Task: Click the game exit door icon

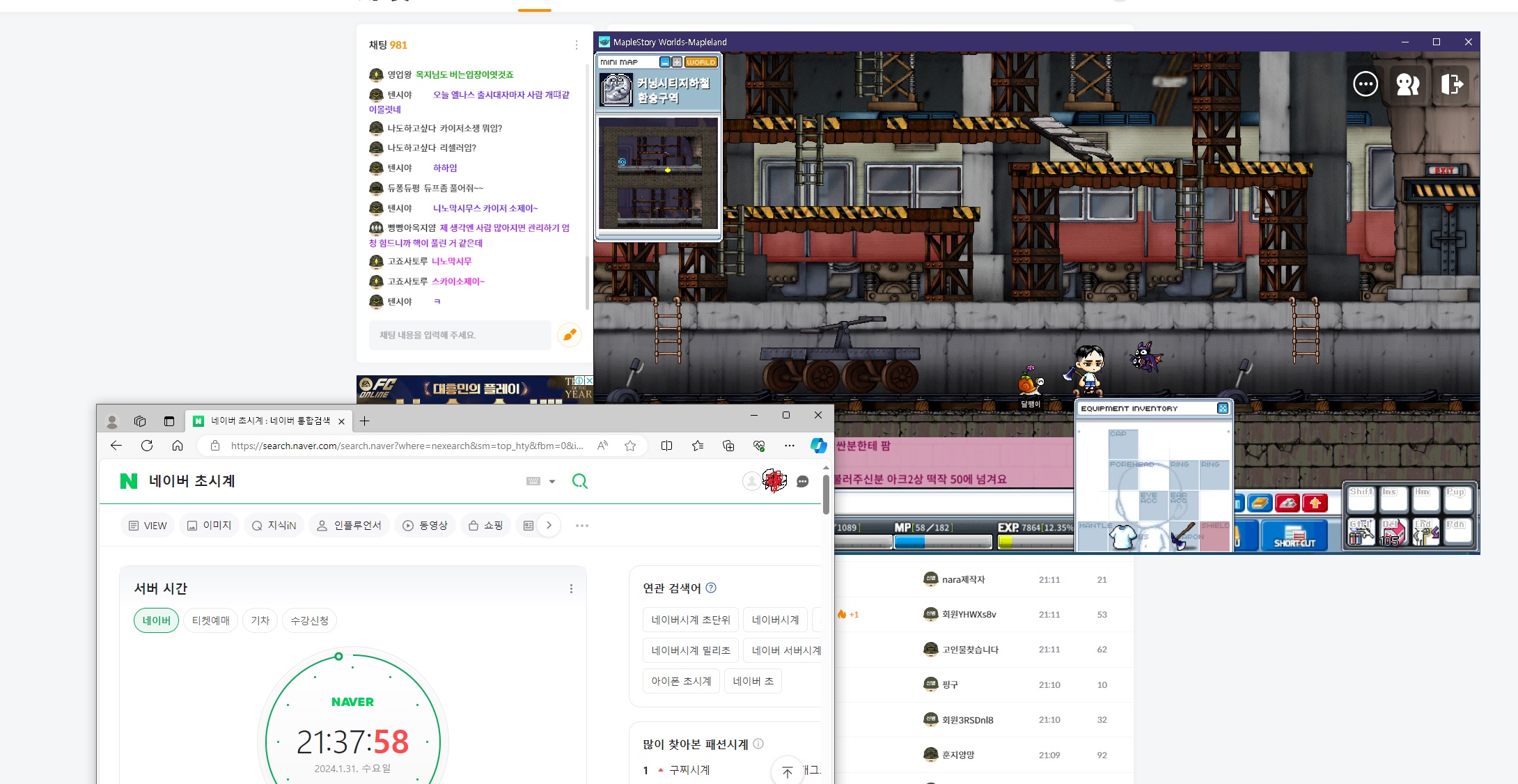Action: click(x=1452, y=84)
